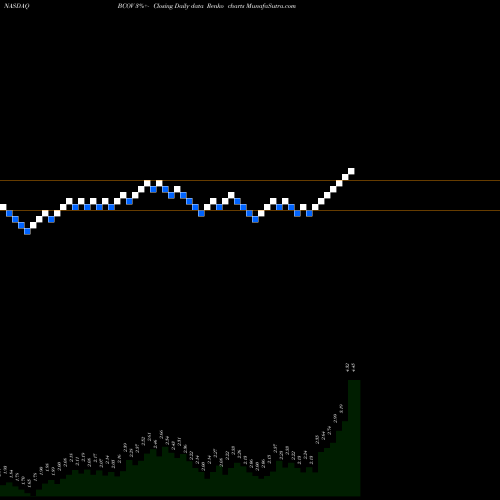
Task: Click the 4.32 value label
Action: 347,367
